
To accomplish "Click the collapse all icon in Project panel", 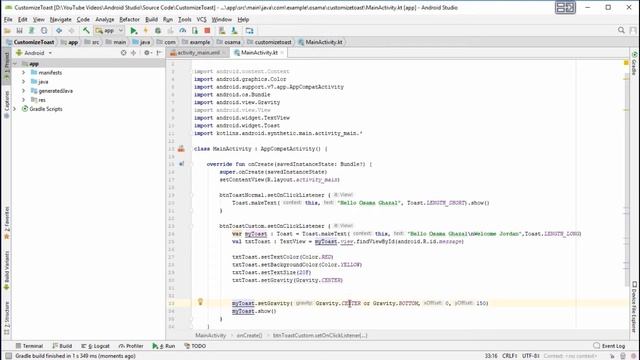I will tap(133, 53).
